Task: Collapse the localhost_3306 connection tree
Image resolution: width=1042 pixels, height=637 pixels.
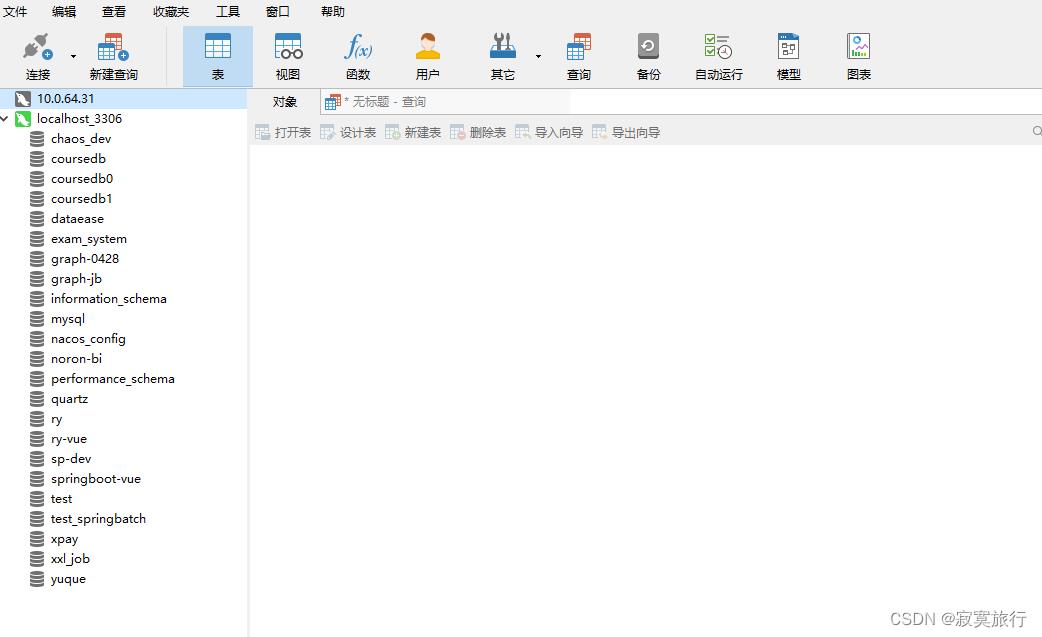Action: [x=6, y=119]
